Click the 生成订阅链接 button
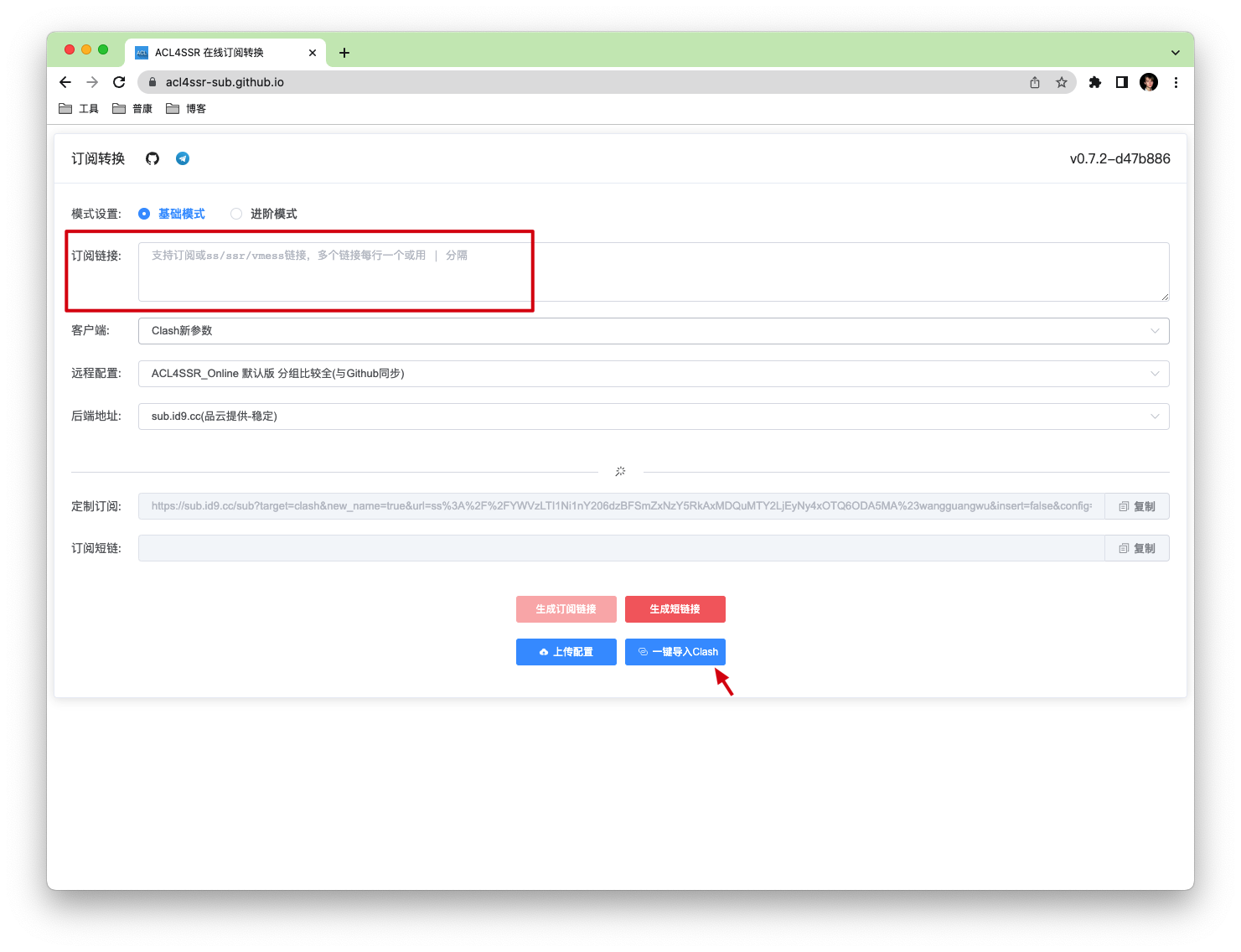The height and width of the screenshot is (952, 1241). click(566, 609)
